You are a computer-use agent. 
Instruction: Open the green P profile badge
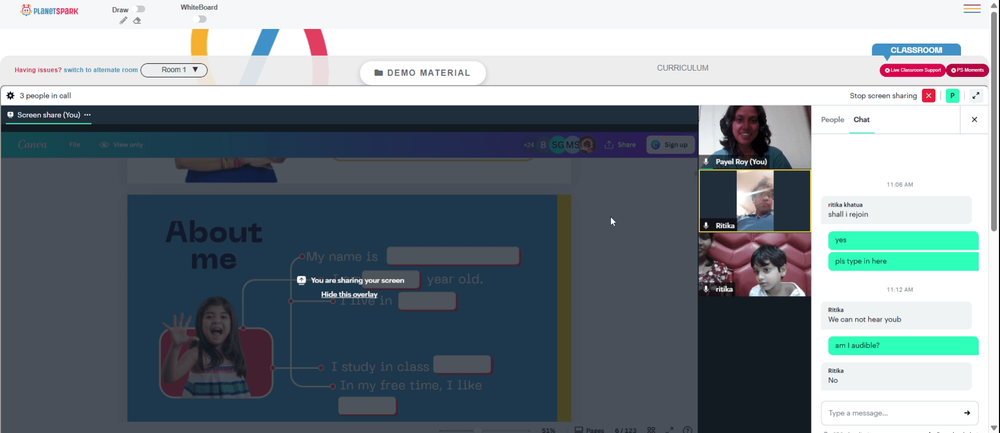[952, 96]
